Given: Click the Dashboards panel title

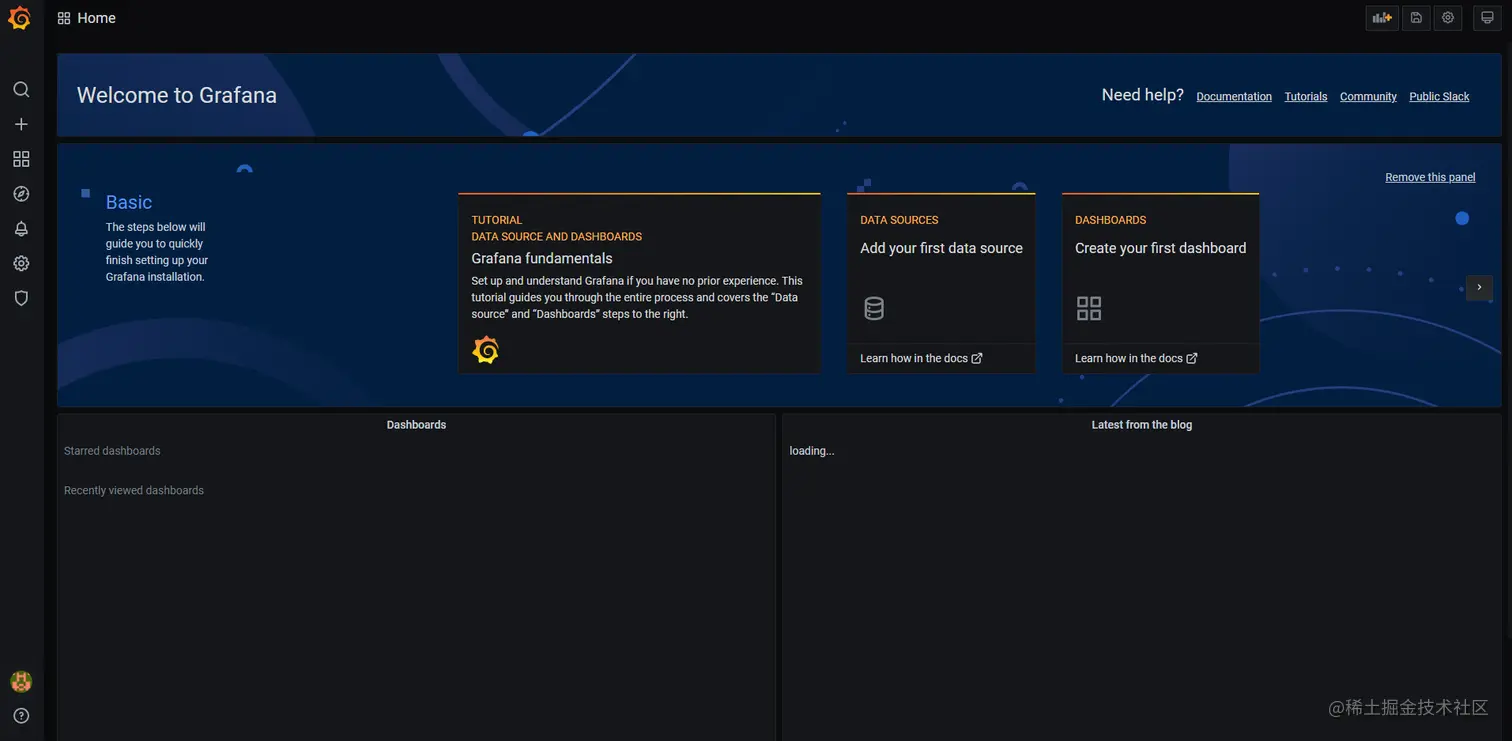Looking at the screenshot, I should click(x=416, y=425).
